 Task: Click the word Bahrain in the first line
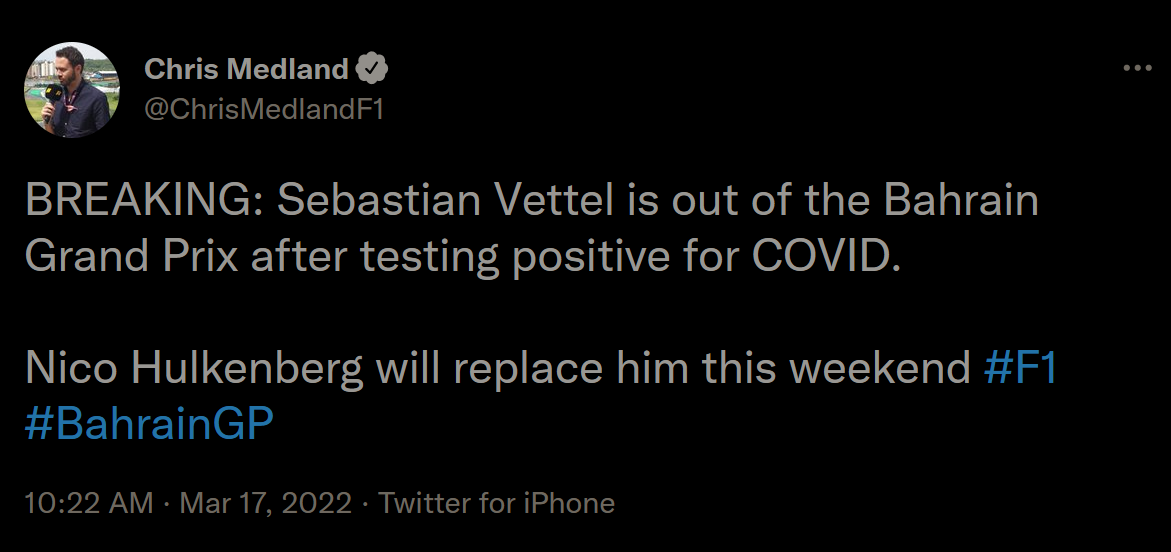(x=960, y=200)
